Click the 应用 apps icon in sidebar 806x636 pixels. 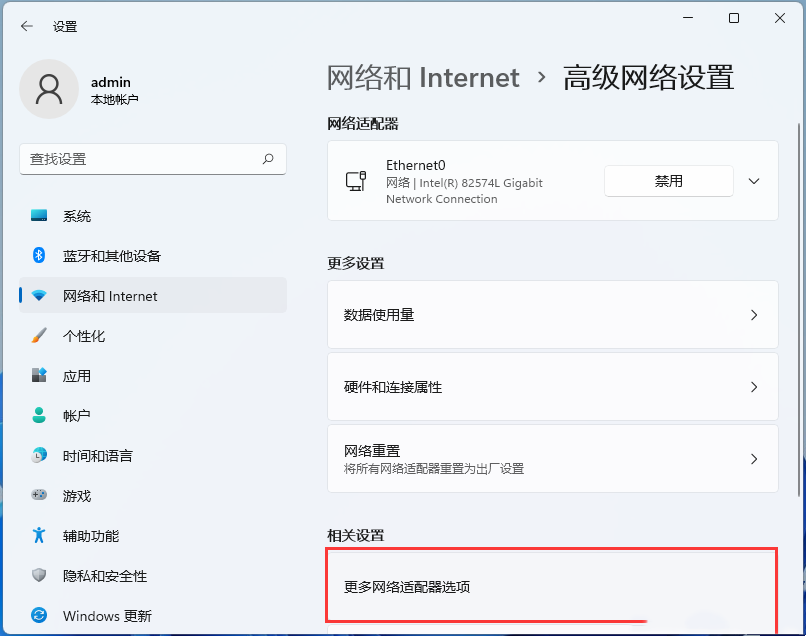(38, 375)
